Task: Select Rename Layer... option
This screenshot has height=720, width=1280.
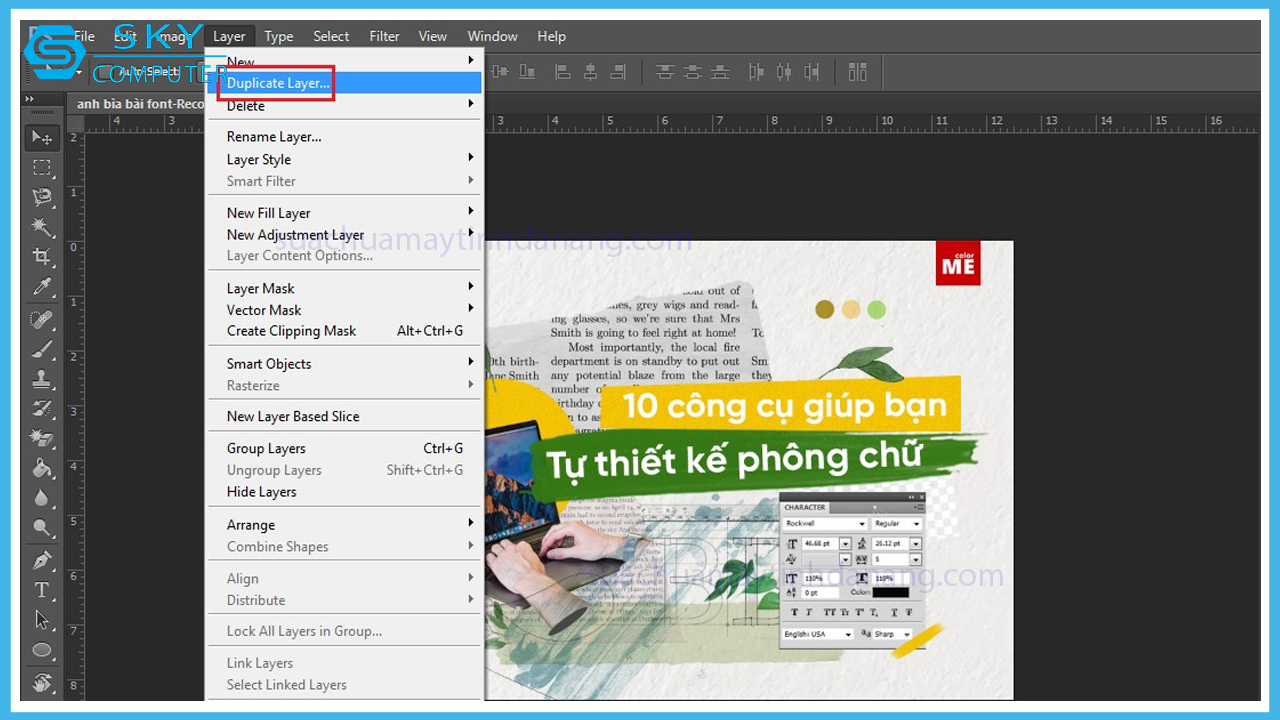Action: [x=274, y=137]
